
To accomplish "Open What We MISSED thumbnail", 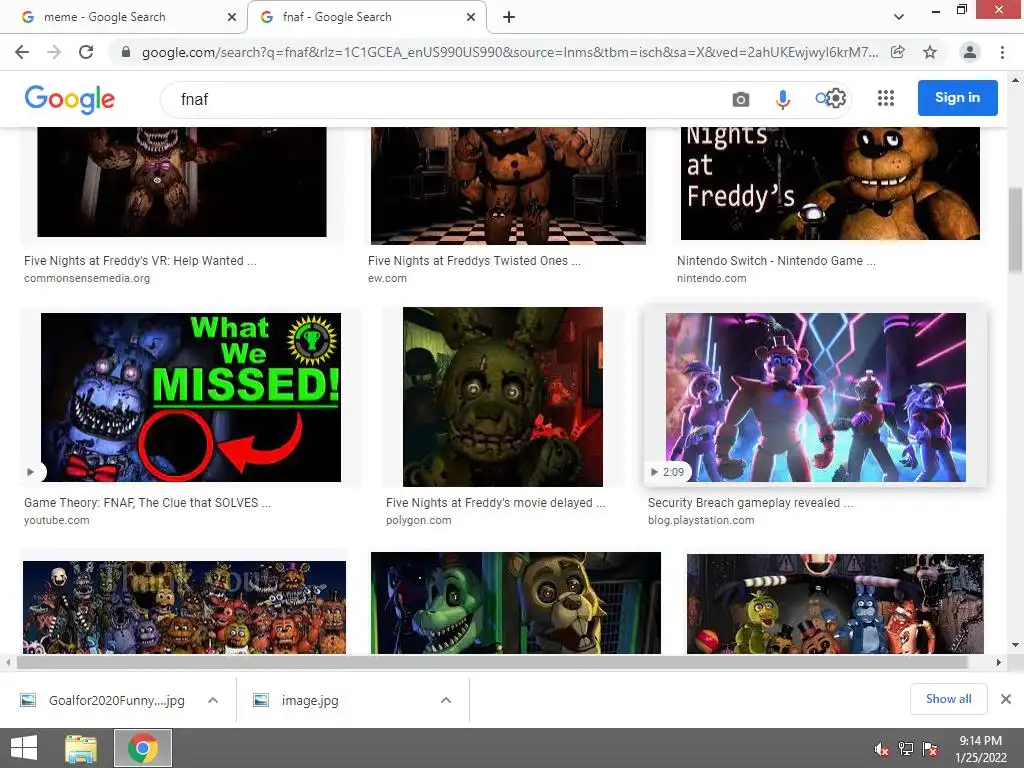I will [191, 397].
